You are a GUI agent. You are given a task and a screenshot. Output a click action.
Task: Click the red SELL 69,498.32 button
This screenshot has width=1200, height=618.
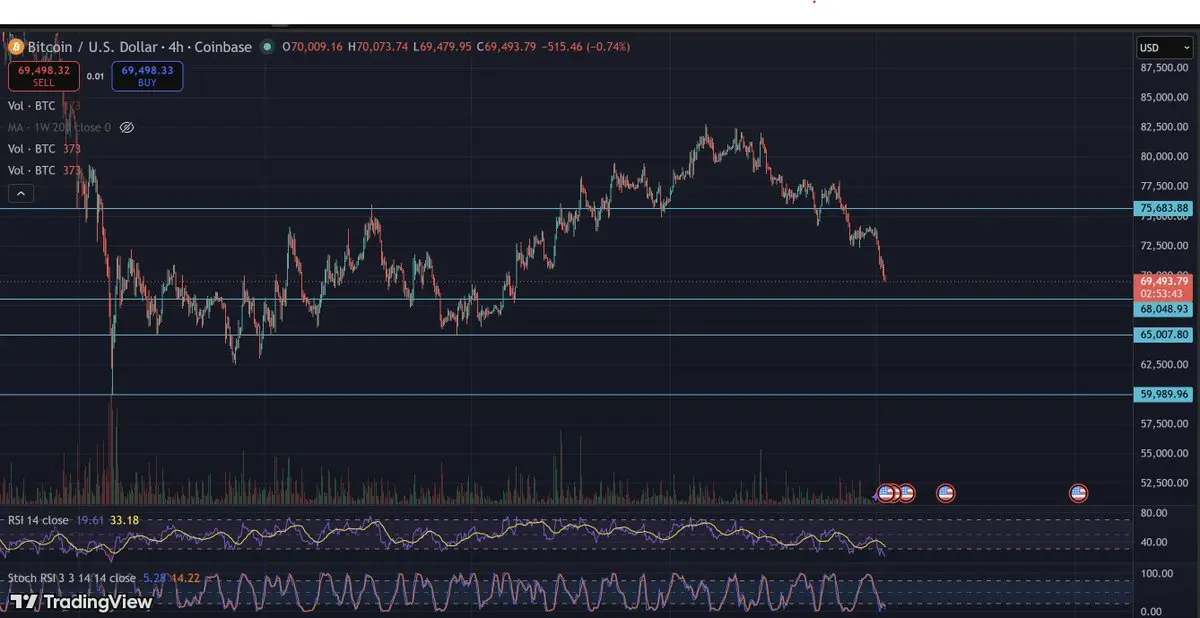click(x=43, y=77)
